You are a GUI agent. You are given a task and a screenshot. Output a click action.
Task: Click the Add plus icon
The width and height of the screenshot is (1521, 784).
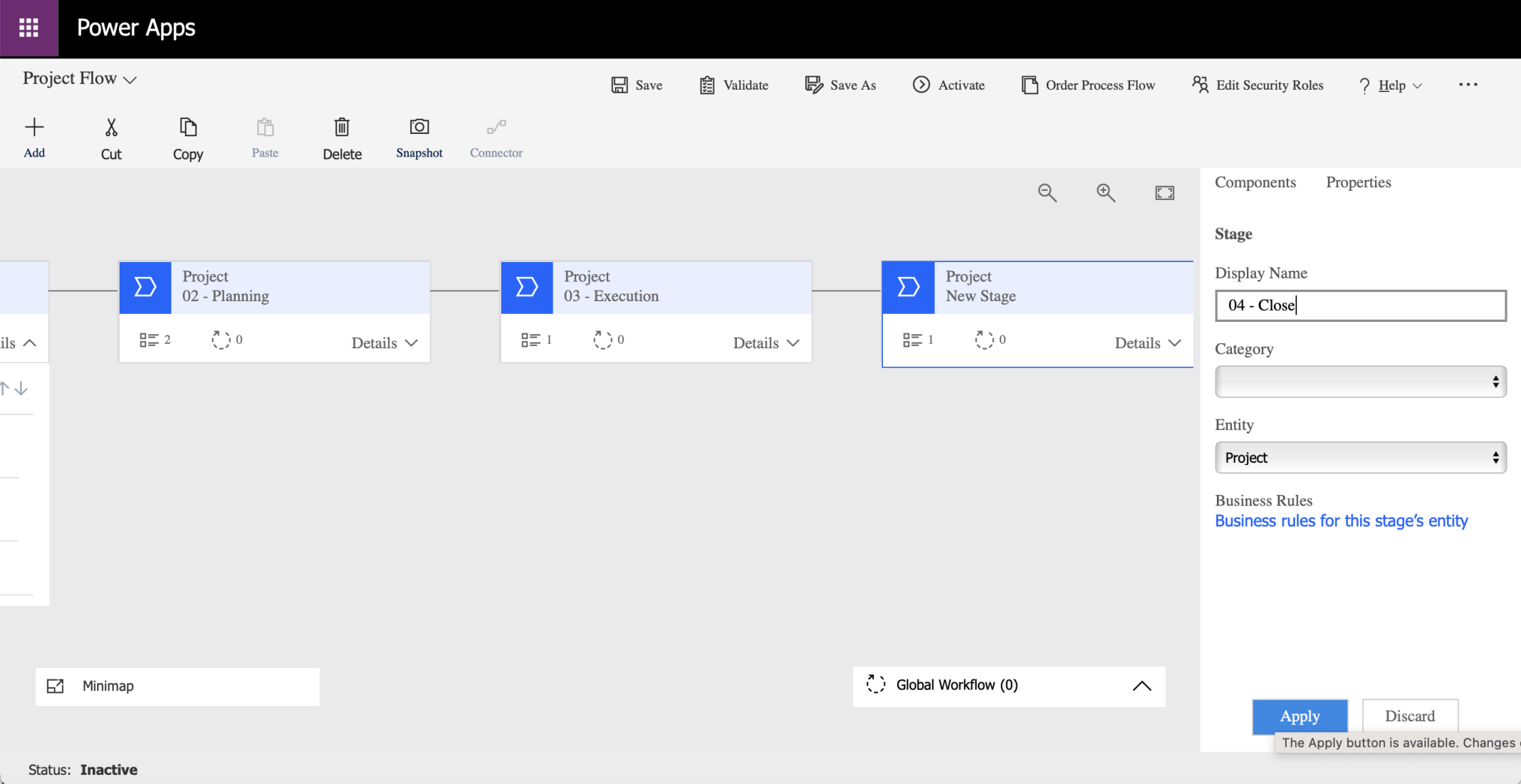[x=34, y=128]
